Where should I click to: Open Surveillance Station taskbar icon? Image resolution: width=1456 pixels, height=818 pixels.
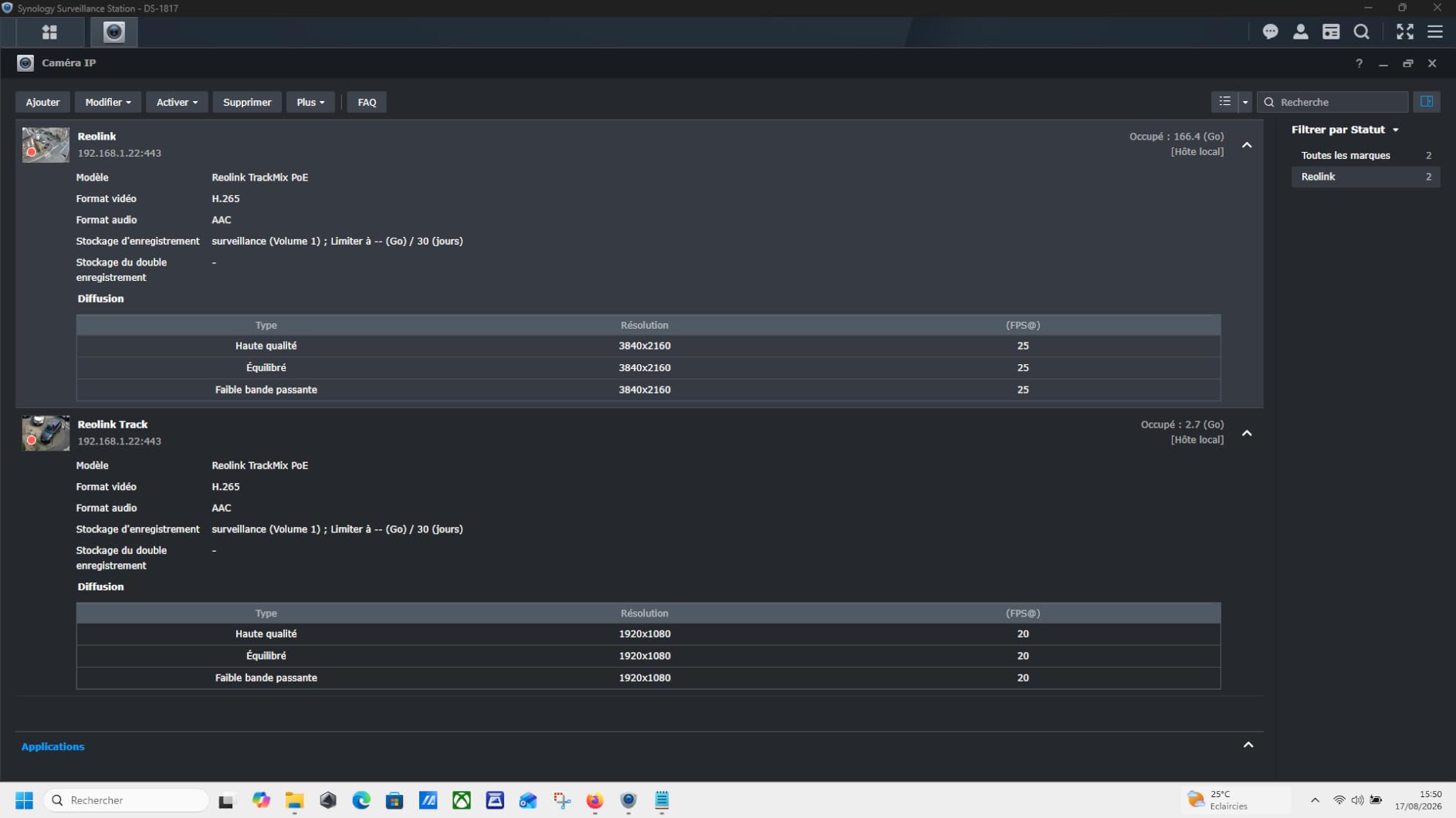[628, 800]
